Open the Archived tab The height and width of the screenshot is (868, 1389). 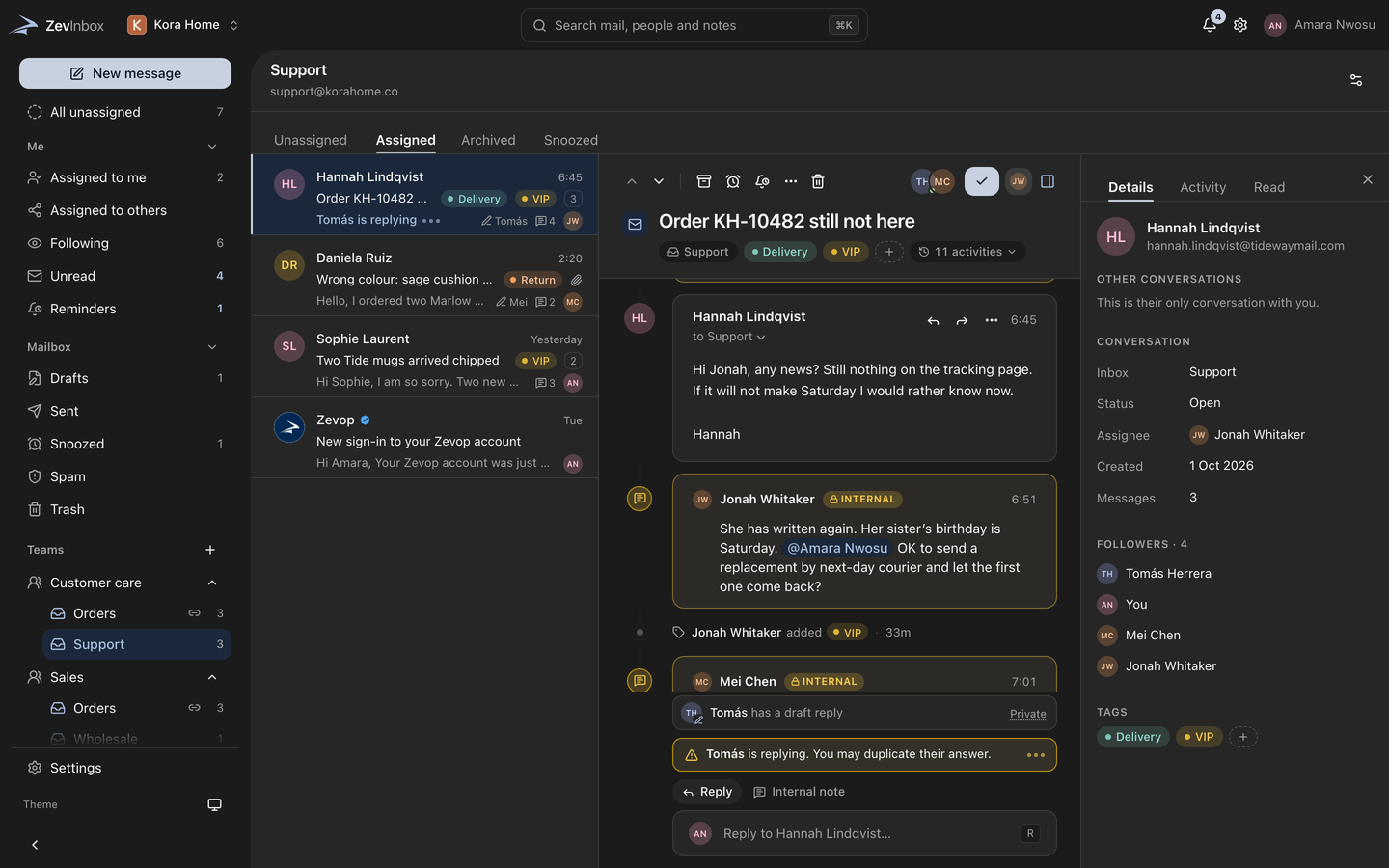pos(488,140)
